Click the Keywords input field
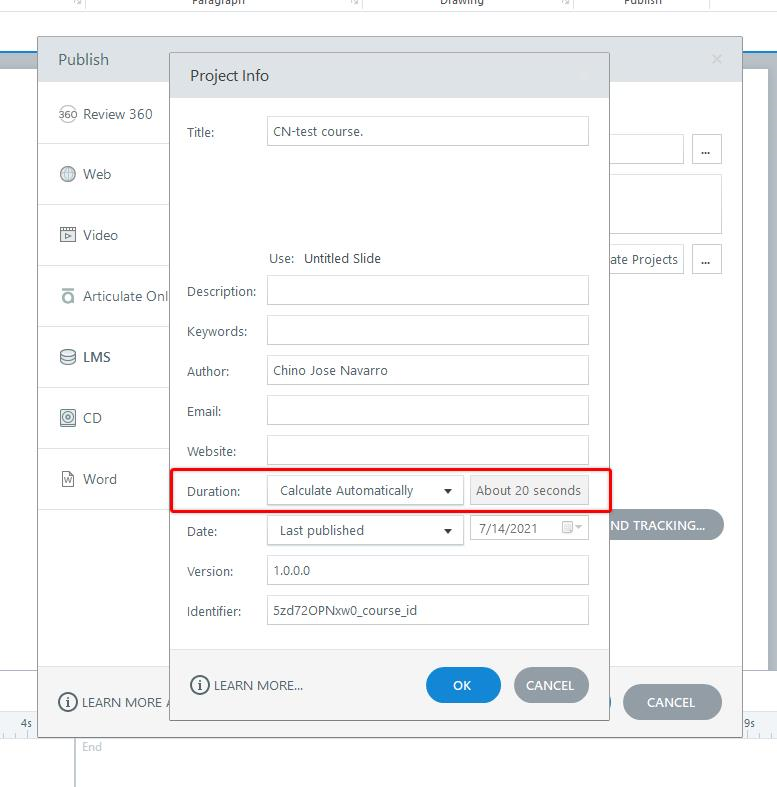Viewport: 777px width, 787px height. point(428,330)
